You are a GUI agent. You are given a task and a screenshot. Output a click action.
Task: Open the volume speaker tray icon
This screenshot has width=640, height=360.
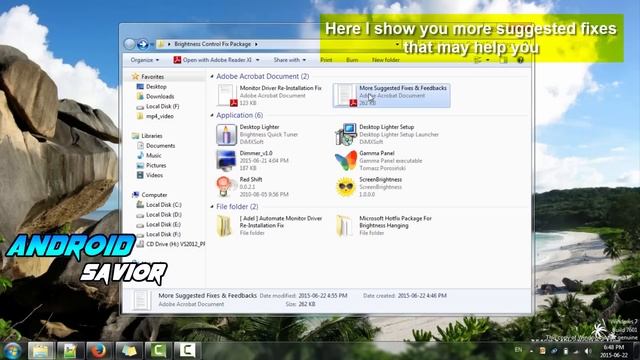coord(588,351)
